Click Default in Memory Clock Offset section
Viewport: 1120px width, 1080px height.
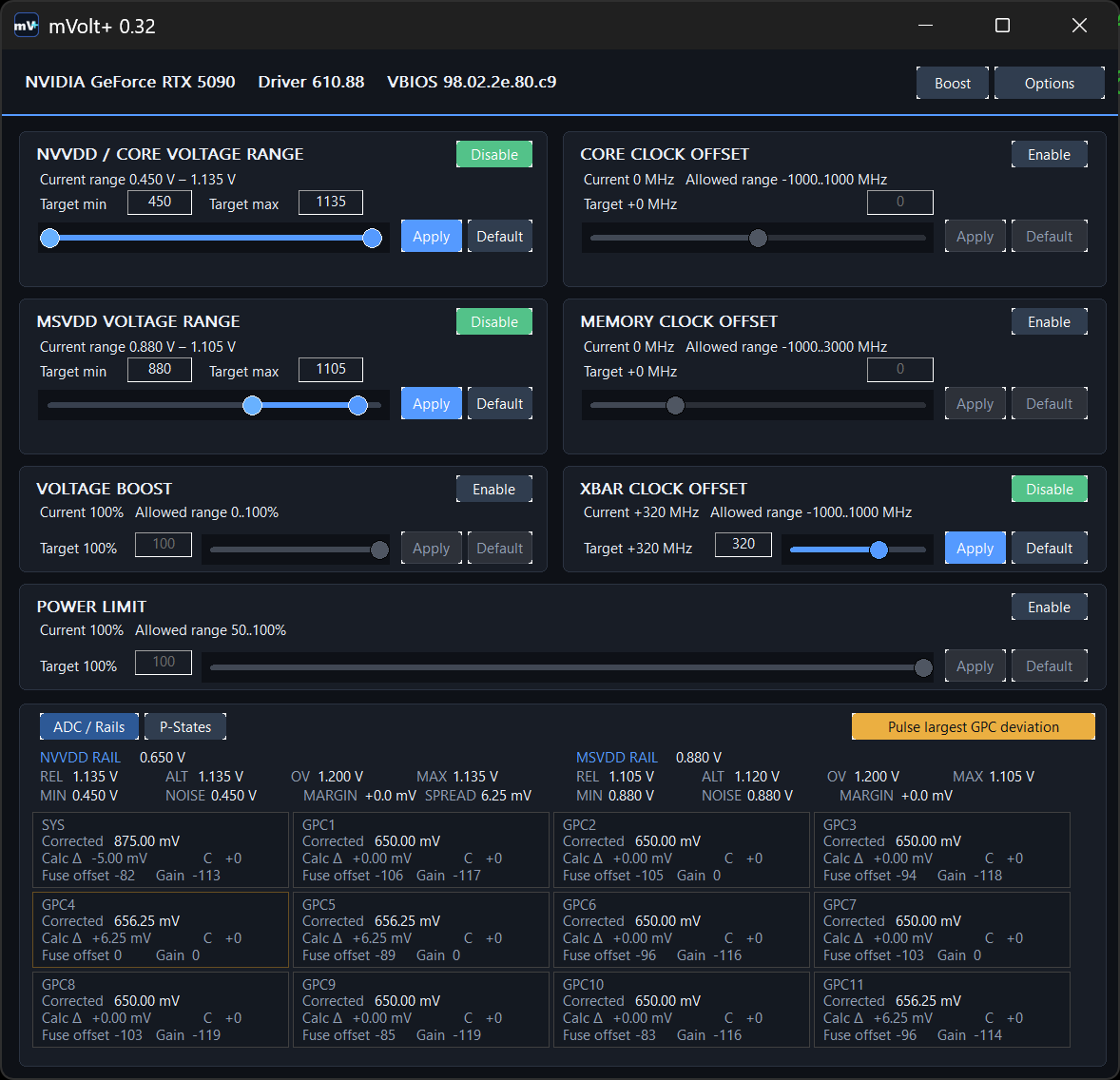1049,403
